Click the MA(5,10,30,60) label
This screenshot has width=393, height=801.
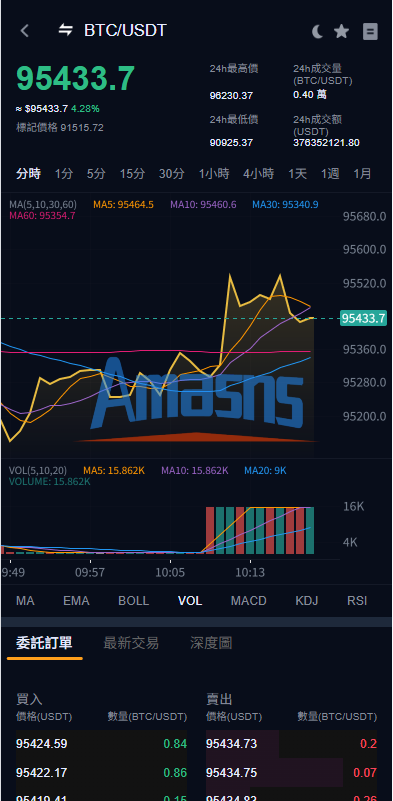point(43,205)
